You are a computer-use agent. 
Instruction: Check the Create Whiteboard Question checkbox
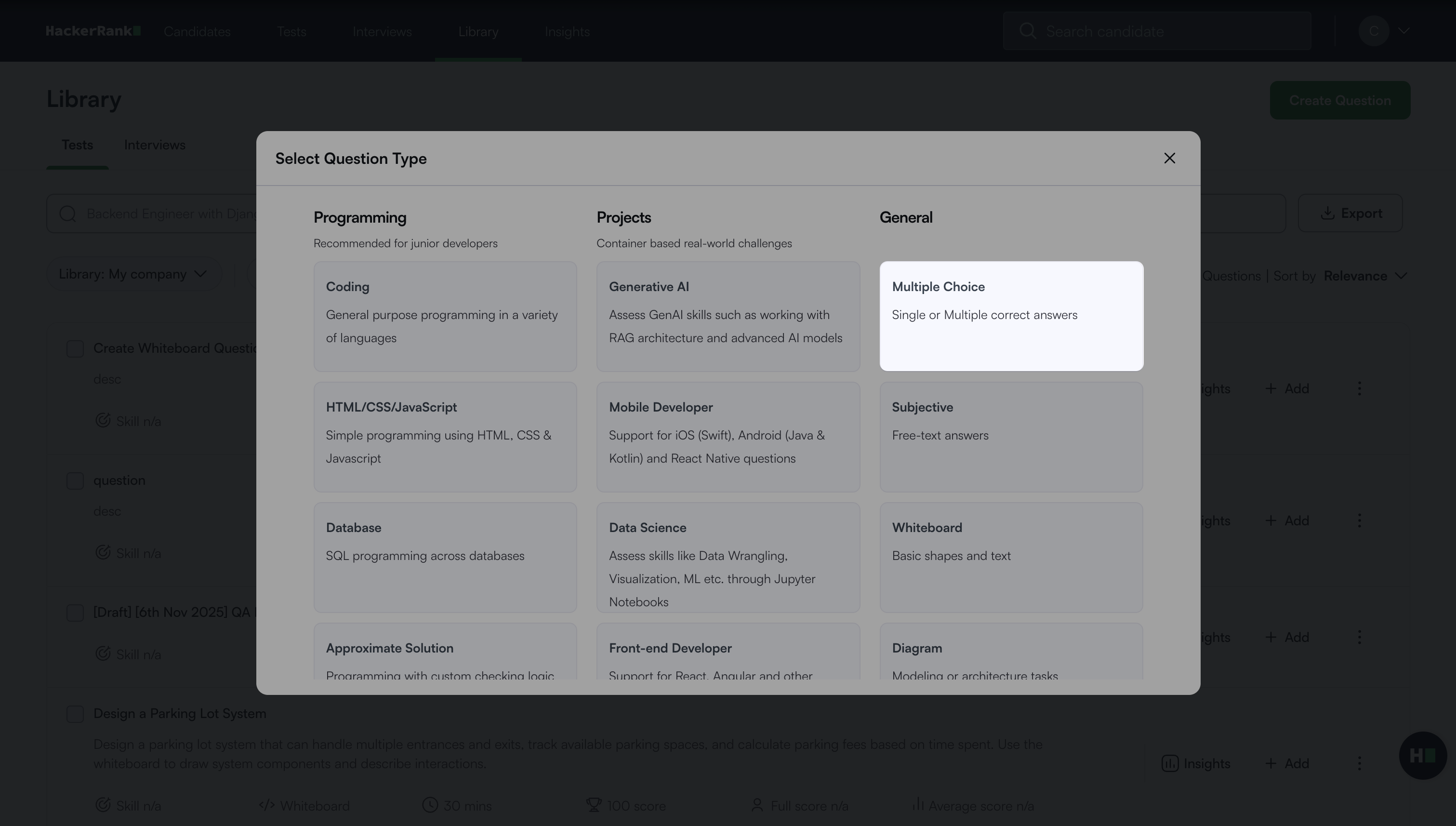click(x=75, y=349)
